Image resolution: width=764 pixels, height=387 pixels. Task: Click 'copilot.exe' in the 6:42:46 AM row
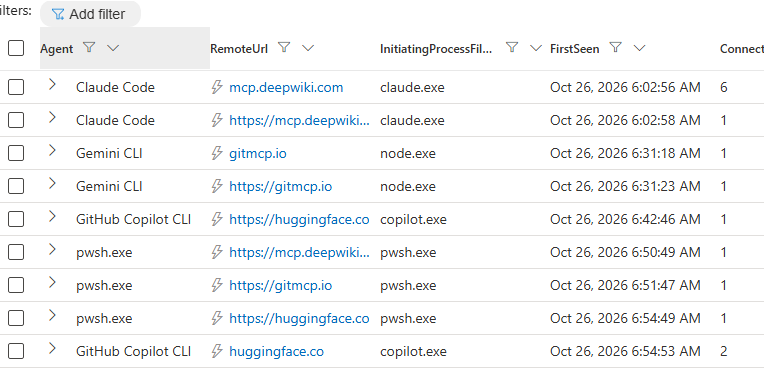[413, 219]
